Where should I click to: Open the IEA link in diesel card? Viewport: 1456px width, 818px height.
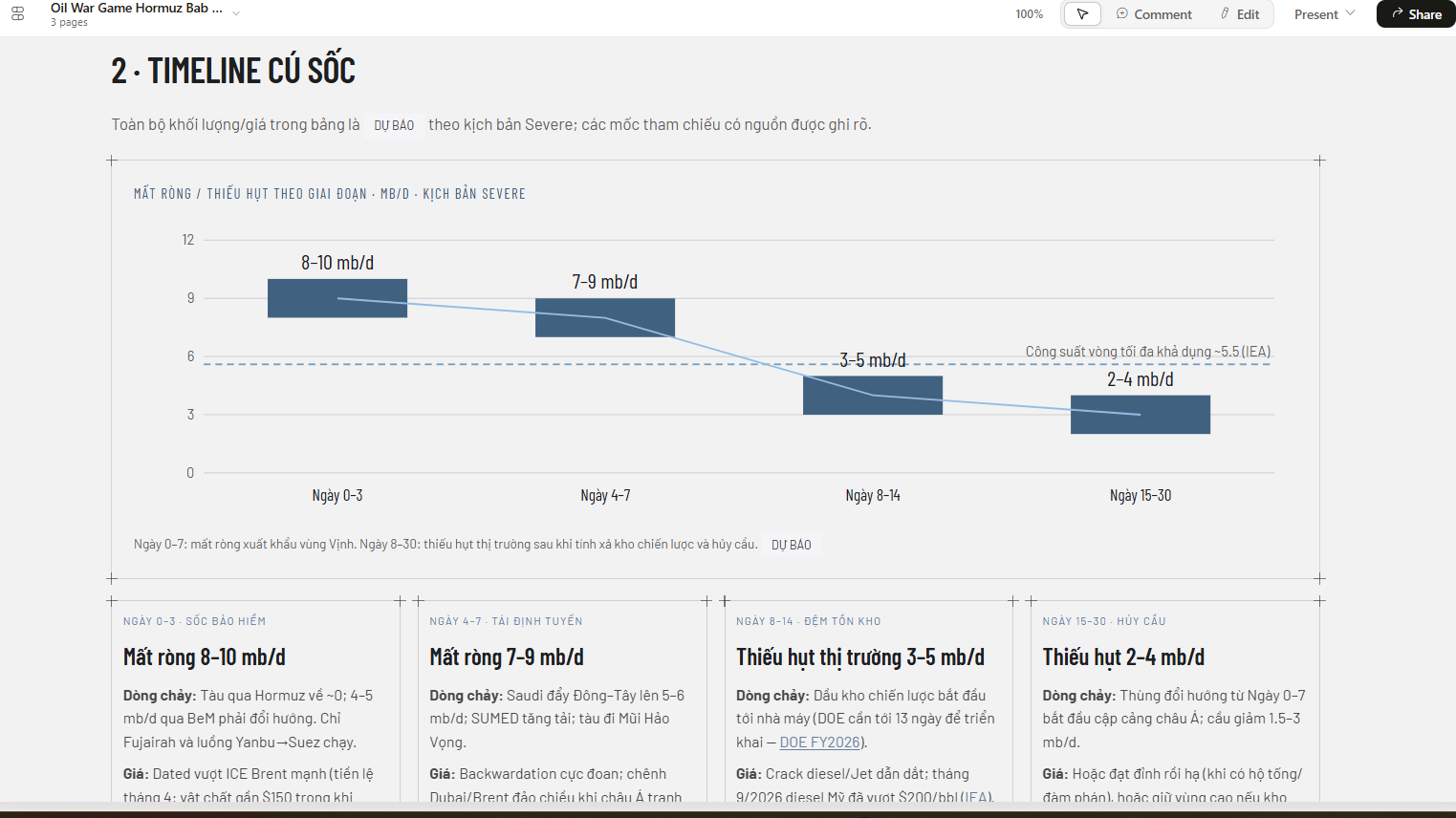[x=976, y=797]
